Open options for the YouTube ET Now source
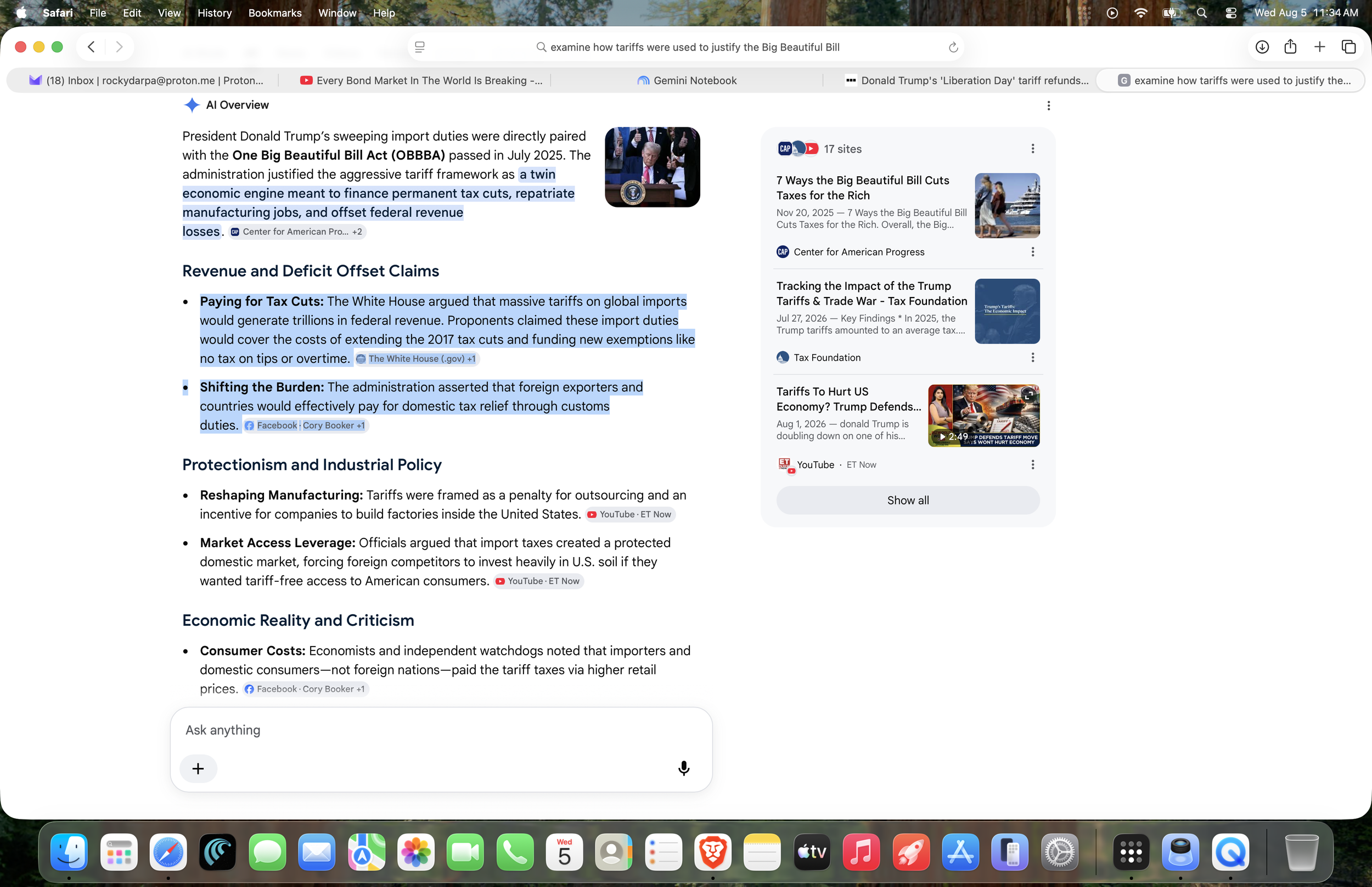The image size is (1372, 887). 1032,465
